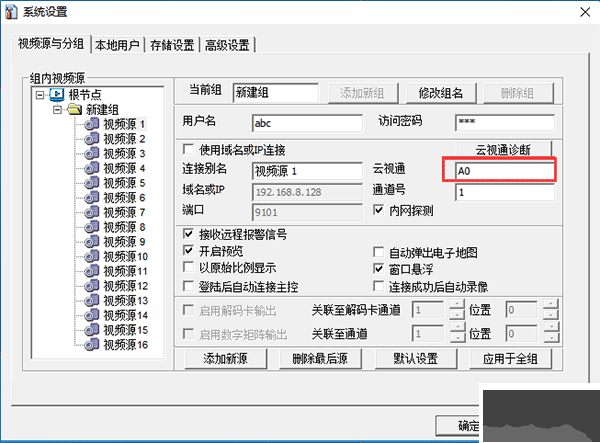
Task: Click the camera icon of 视频源 2
Action: coord(92,138)
